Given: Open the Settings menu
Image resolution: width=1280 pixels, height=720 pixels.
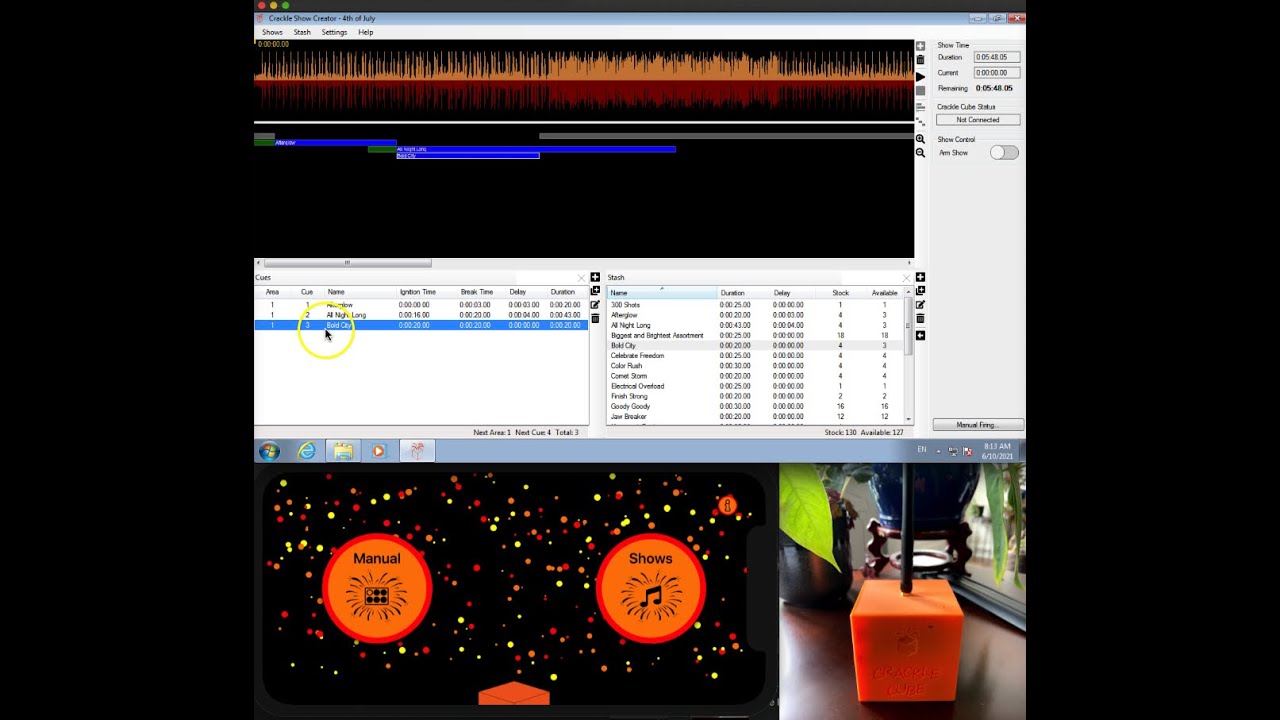Looking at the screenshot, I should point(334,32).
